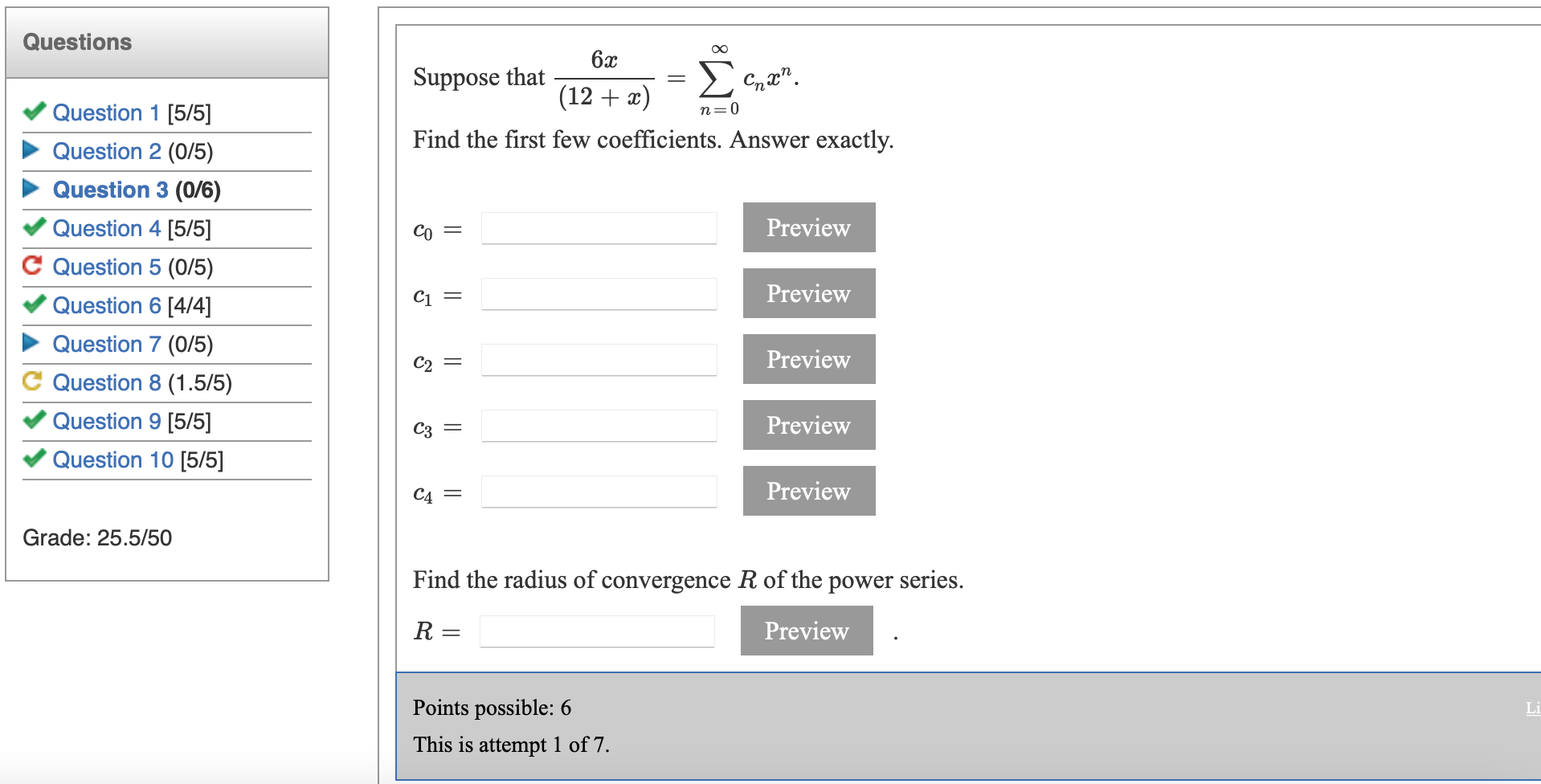Click the R radius input box
The width and height of the screenshot is (1541, 784).
tap(596, 631)
